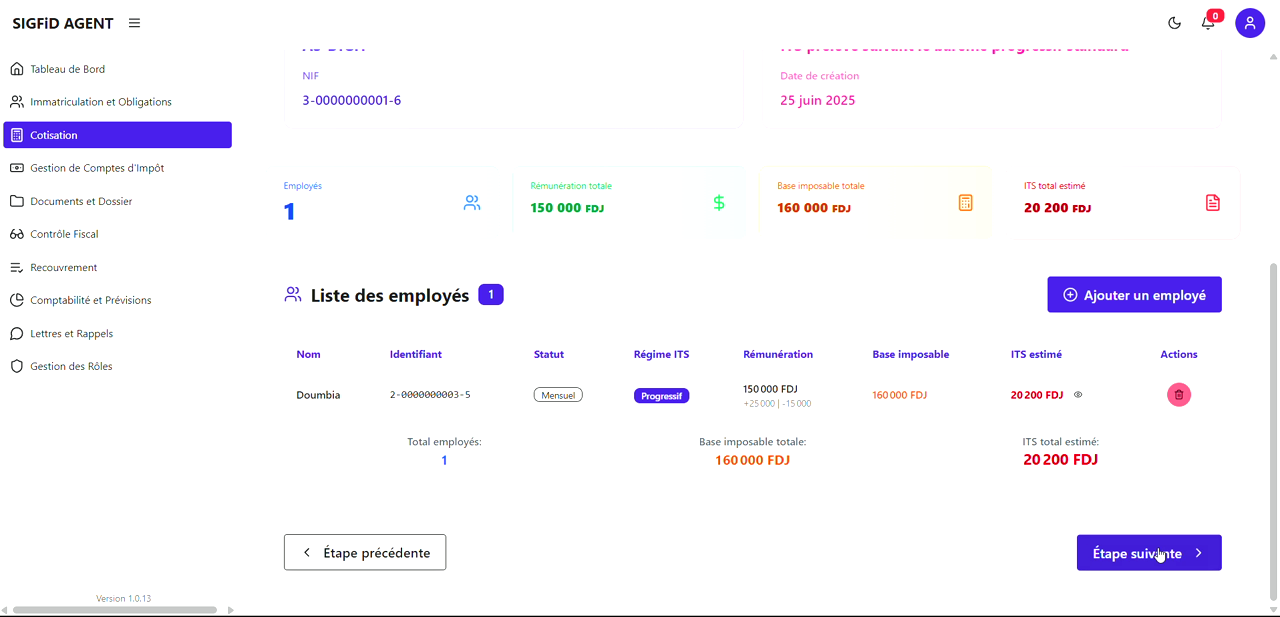Toggle dark mode with the moon icon

click(x=1174, y=22)
